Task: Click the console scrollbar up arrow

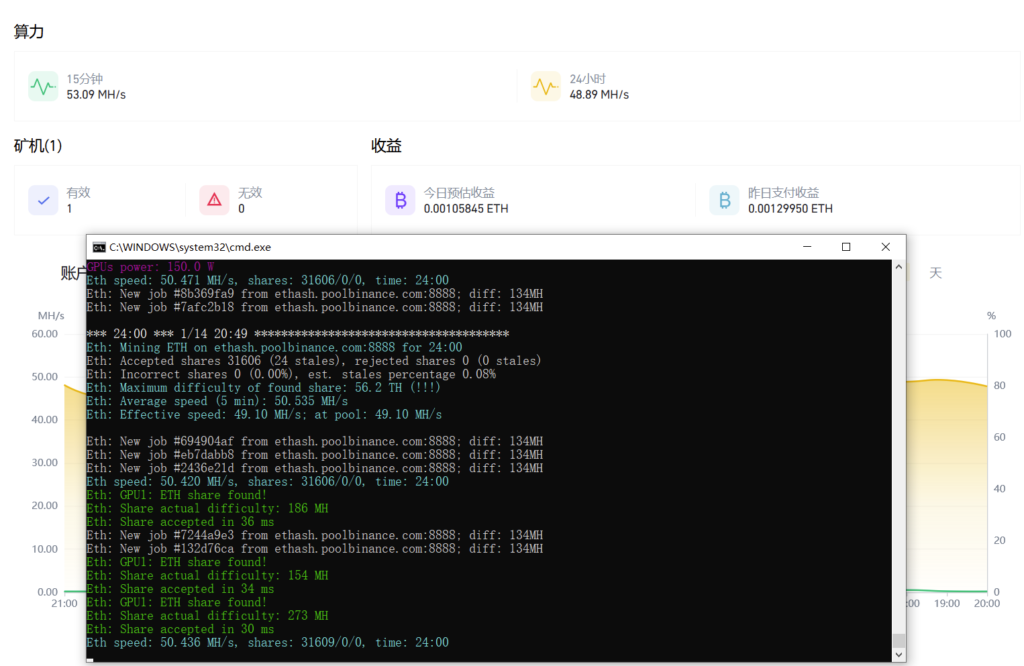Action: click(x=898, y=268)
